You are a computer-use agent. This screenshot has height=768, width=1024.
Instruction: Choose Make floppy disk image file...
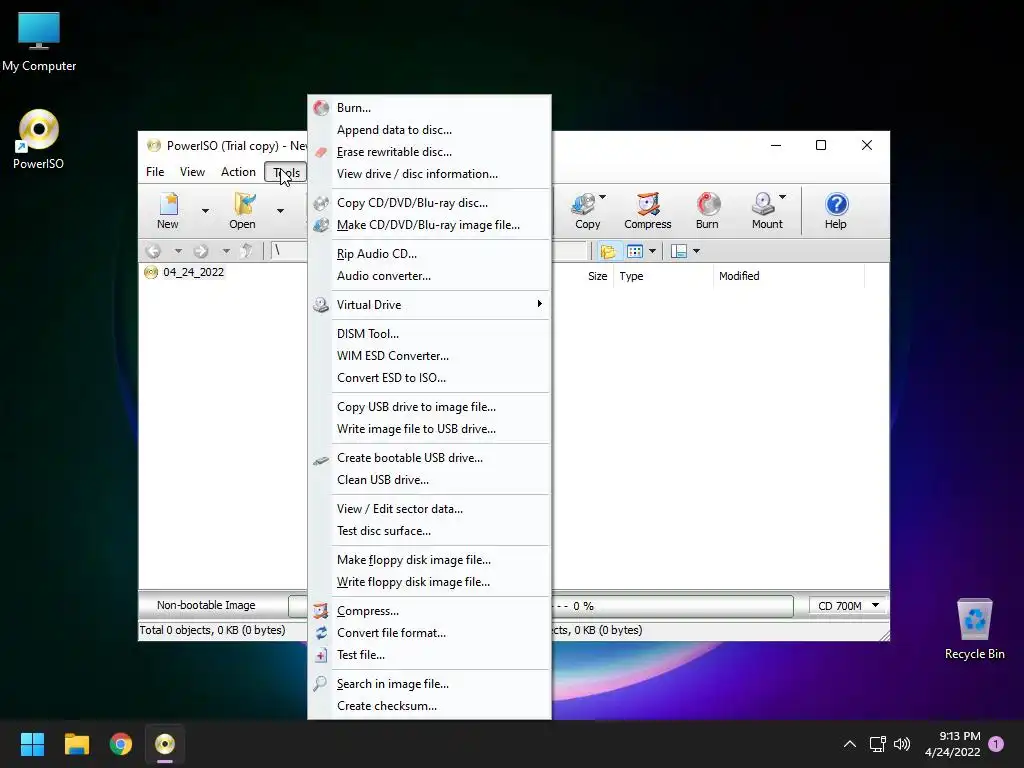click(429, 560)
